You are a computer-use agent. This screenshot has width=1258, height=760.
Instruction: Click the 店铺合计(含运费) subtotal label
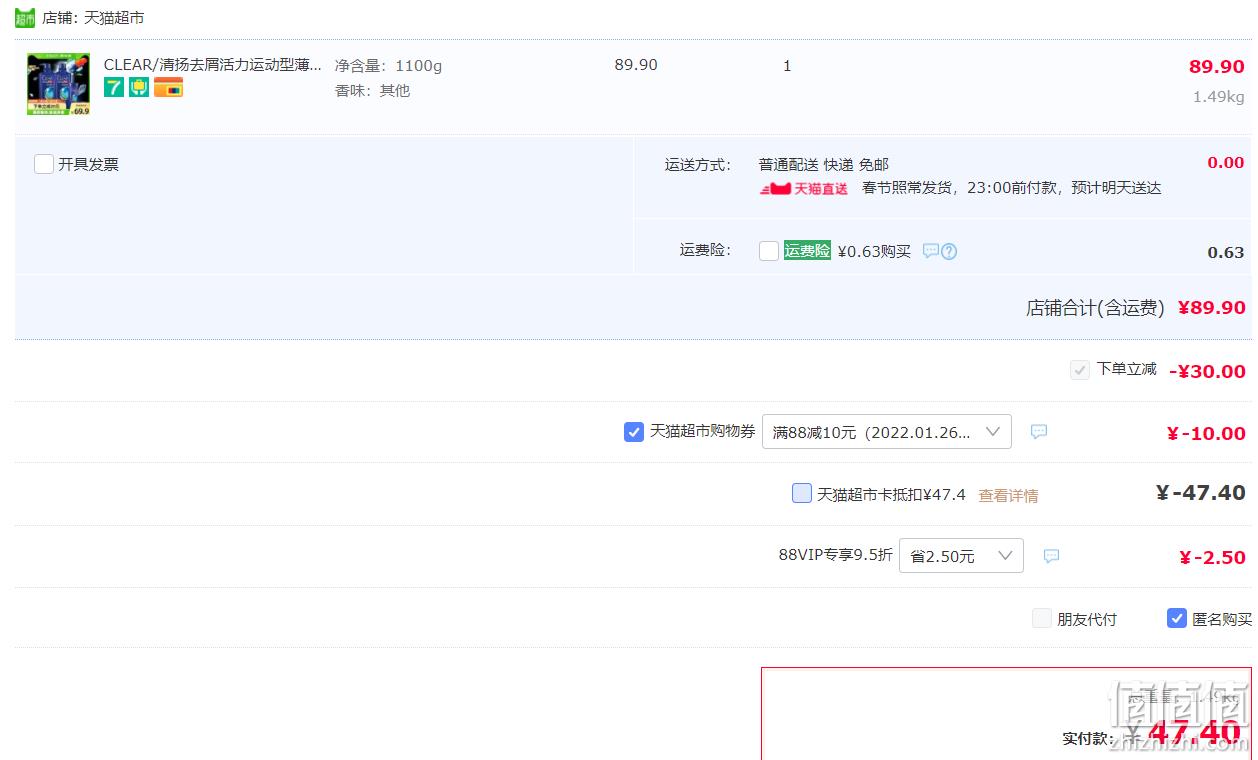[1095, 308]
